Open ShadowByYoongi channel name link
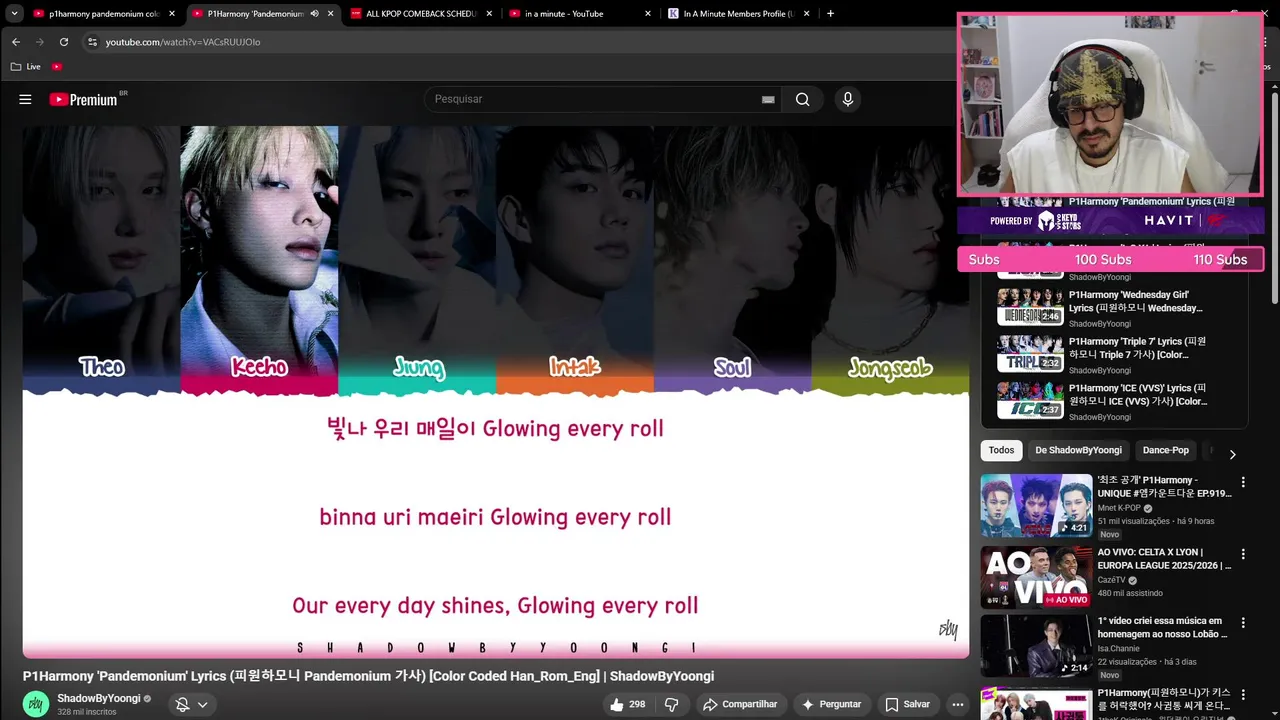Viewport: 1280px width, 720px height. tap(99, 698)
